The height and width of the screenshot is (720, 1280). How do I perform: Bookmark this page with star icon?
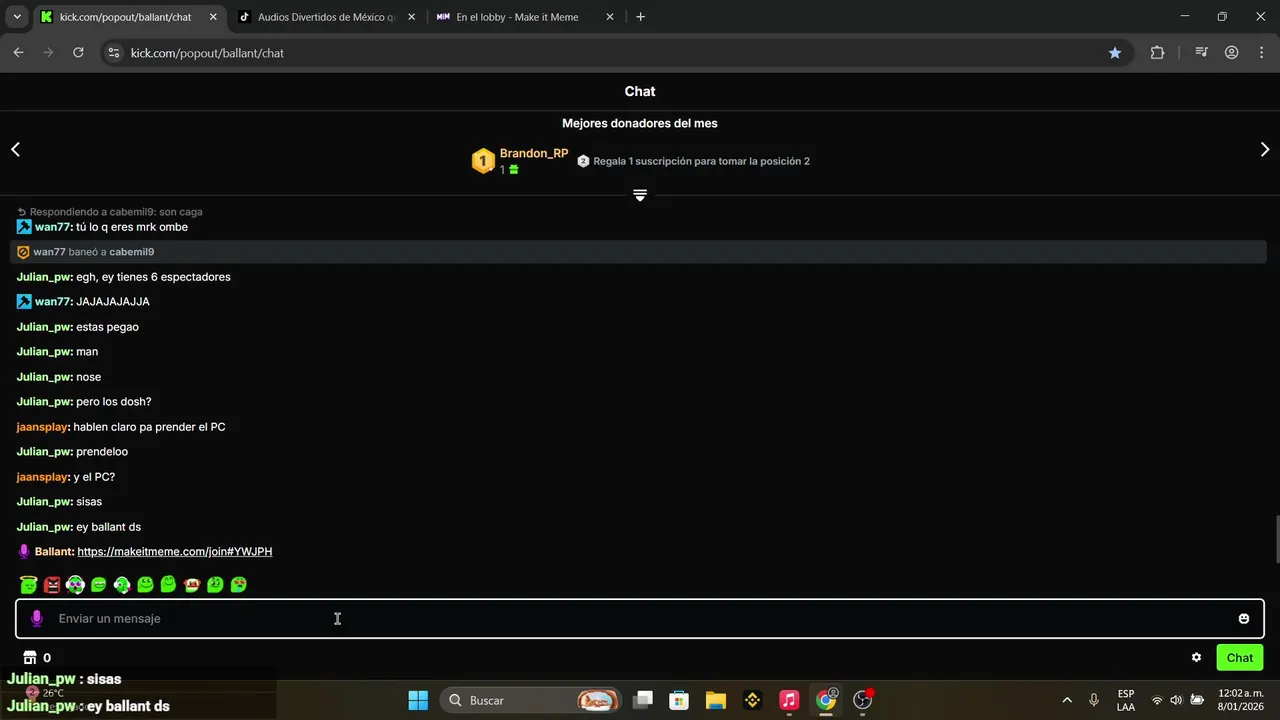(x=1115, y=53)
